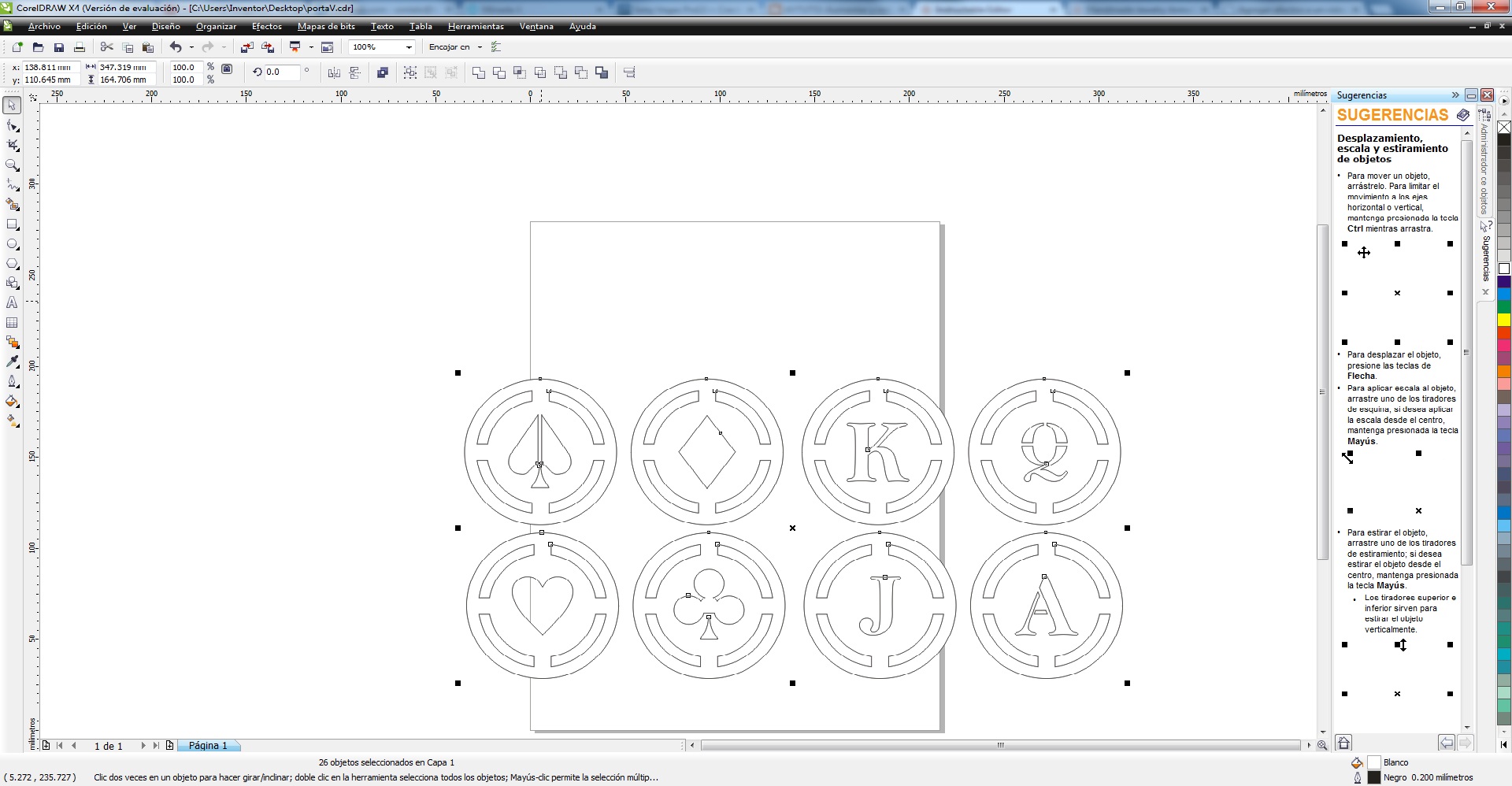The width and height of the screenshot is (1512, 786).
Task: Add a page after the last page
Action: [x=169, y=745]
